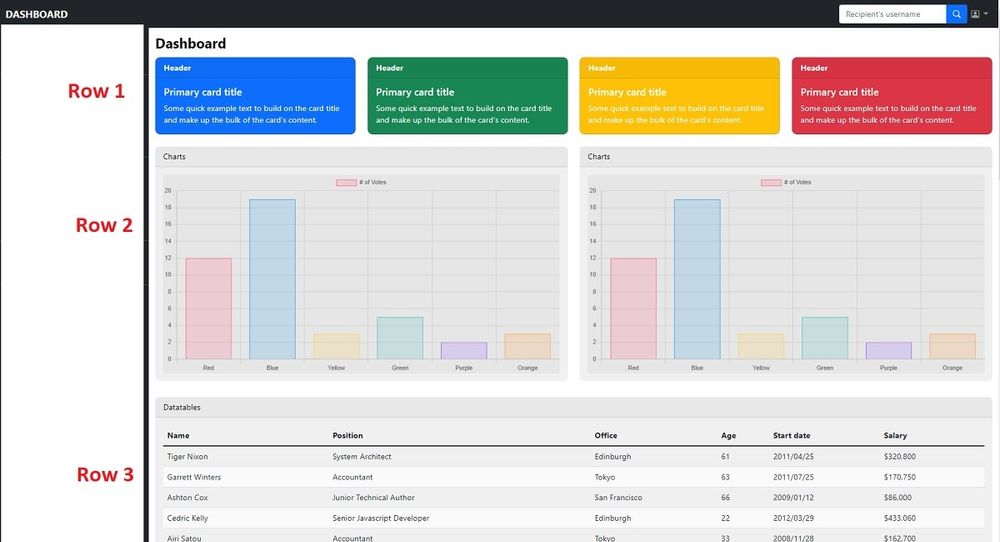Sort table by Salary column header
The width and height of the screenshot is (1000, 542).
tap(895, 436)
